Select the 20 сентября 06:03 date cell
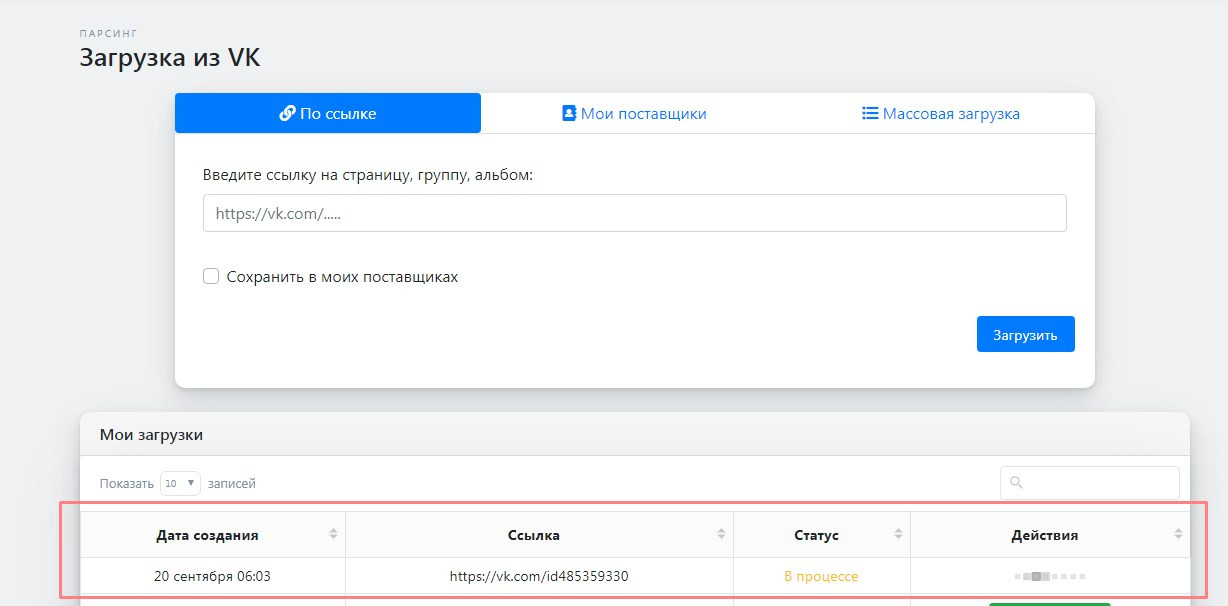Image resolution: width=1228 pixels, height=606 pixels. [x=212, y=576]
